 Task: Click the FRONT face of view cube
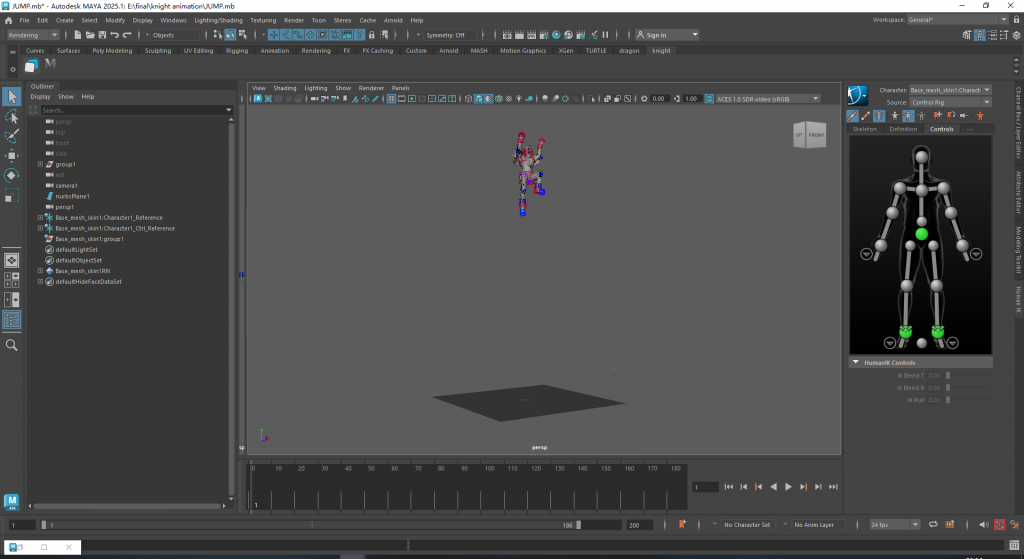pyautogui.click(x=816, y=135)
